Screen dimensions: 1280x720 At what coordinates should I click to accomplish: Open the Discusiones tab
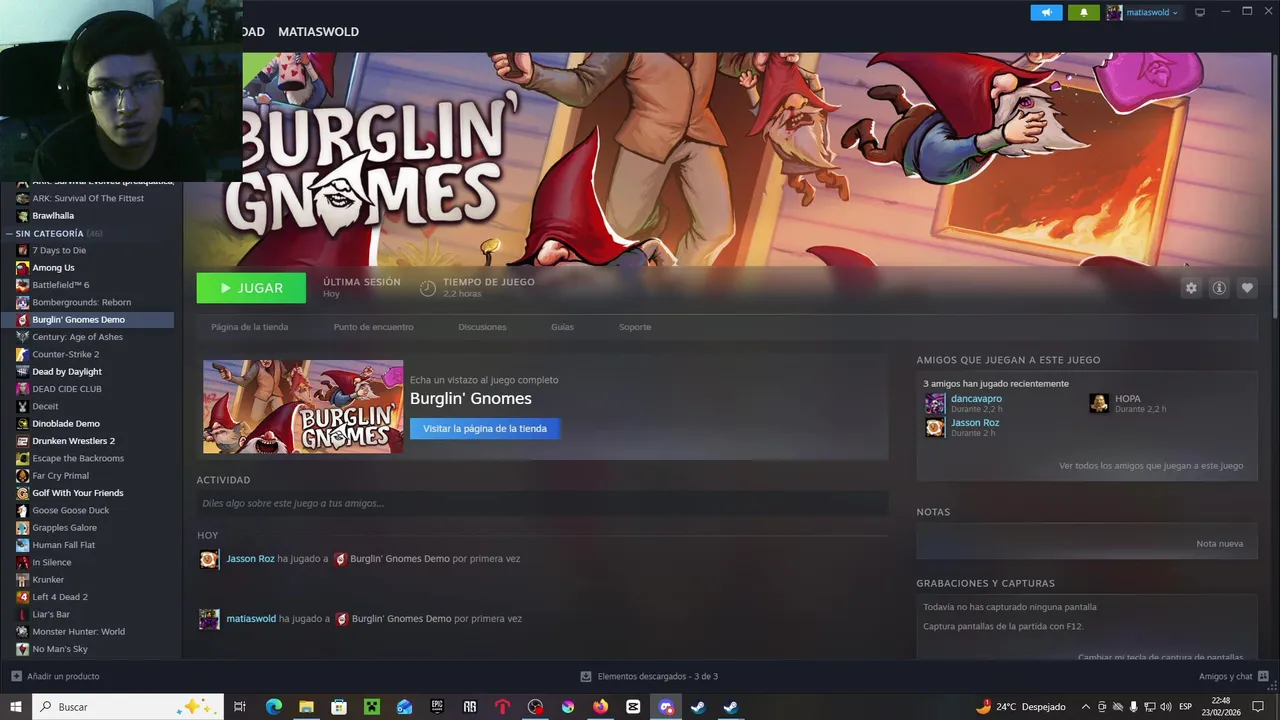482,327
